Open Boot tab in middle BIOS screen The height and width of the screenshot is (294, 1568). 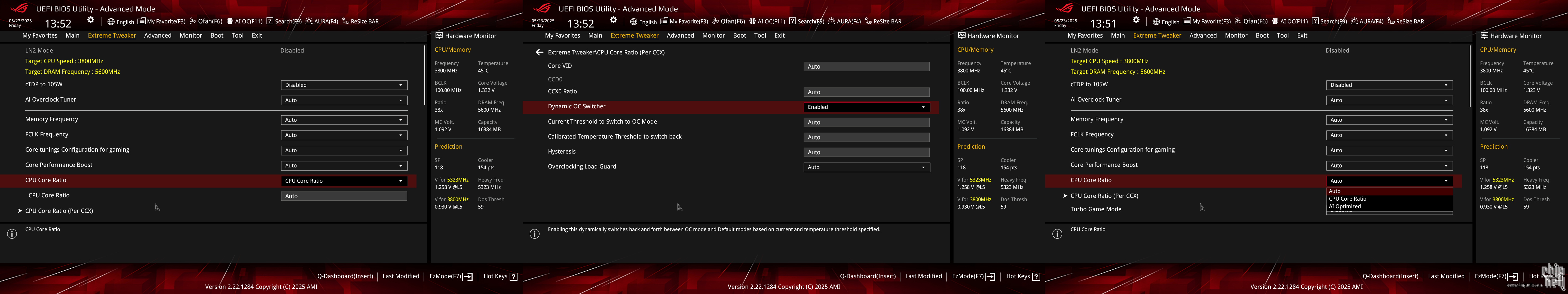tap(740, 35)
